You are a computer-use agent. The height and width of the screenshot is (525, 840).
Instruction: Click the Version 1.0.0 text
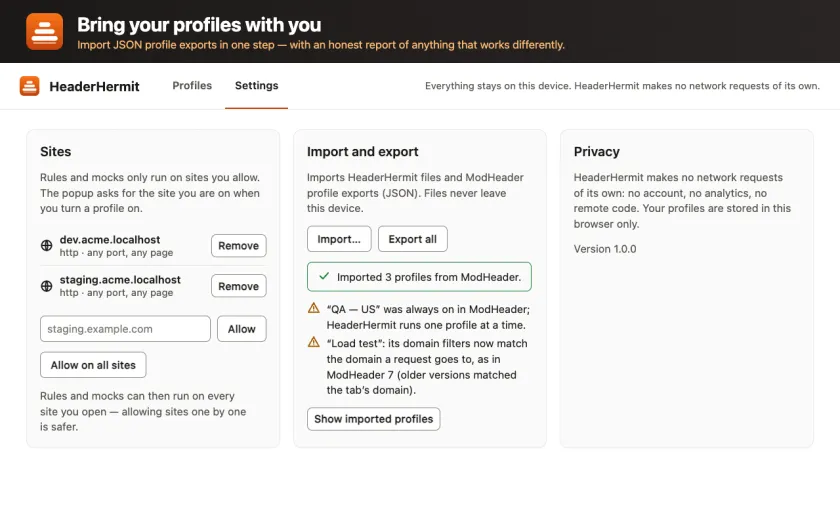(605, 249)
